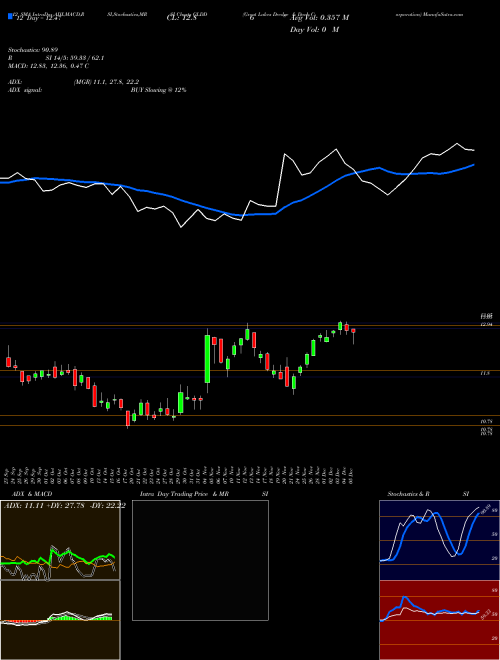
Task: Click the red RSI chart panel
Action: point(439,620)
